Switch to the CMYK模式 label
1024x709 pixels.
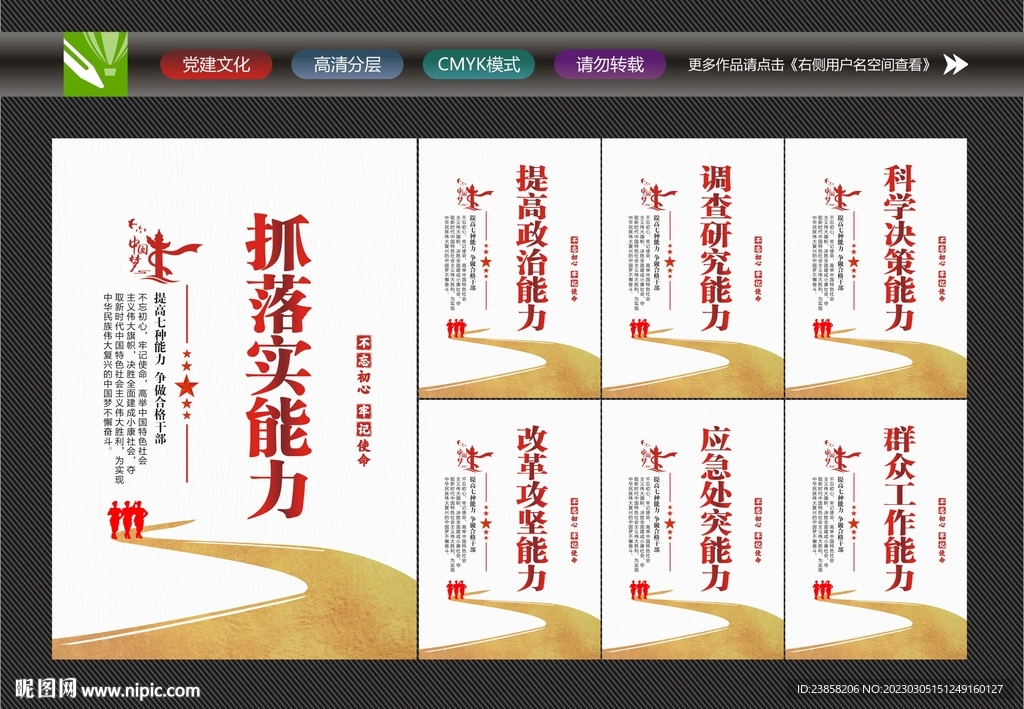[x=481, y=64]
